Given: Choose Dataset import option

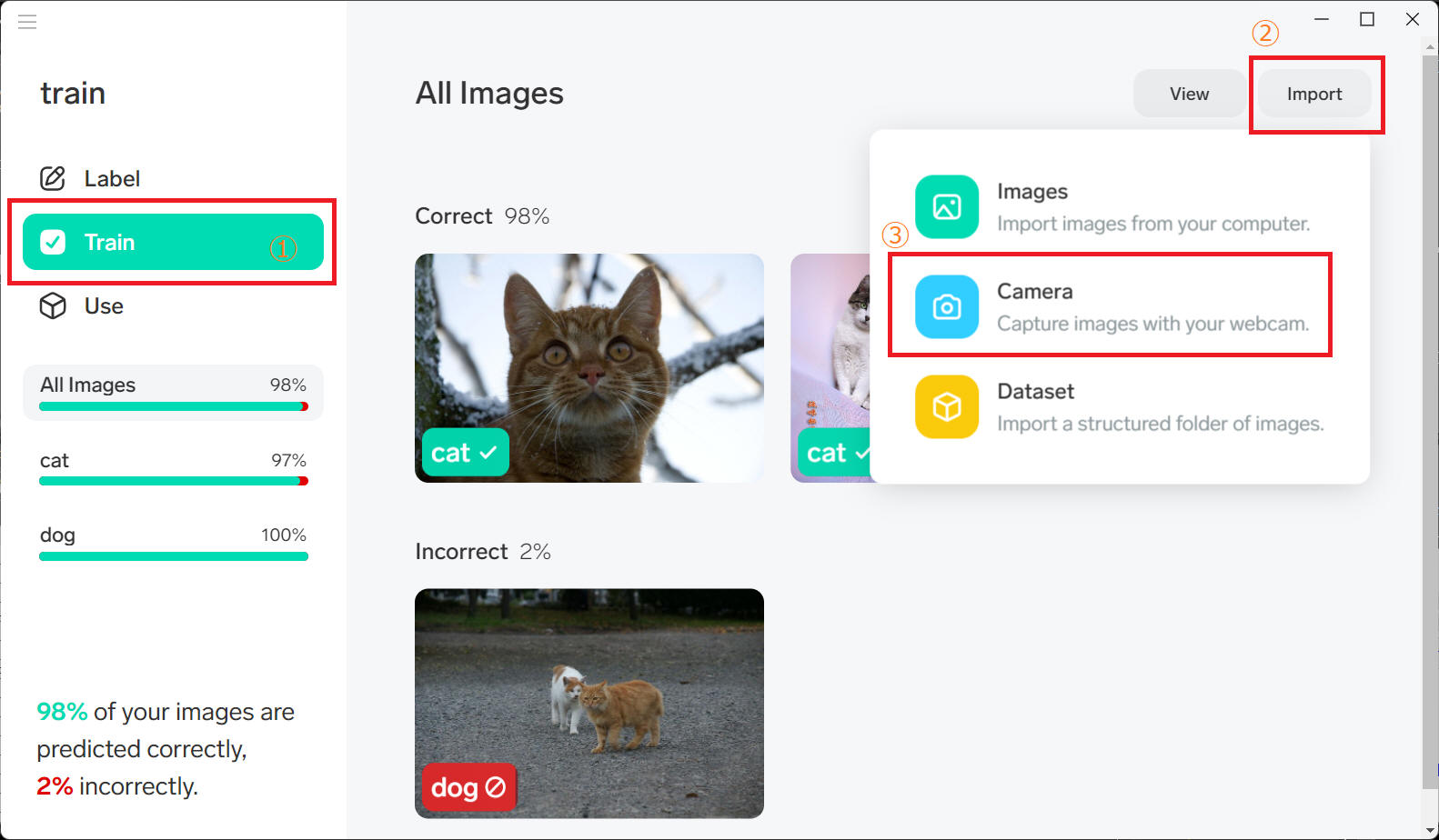Looking at the screenshot, I should (x=1120, y=406).
